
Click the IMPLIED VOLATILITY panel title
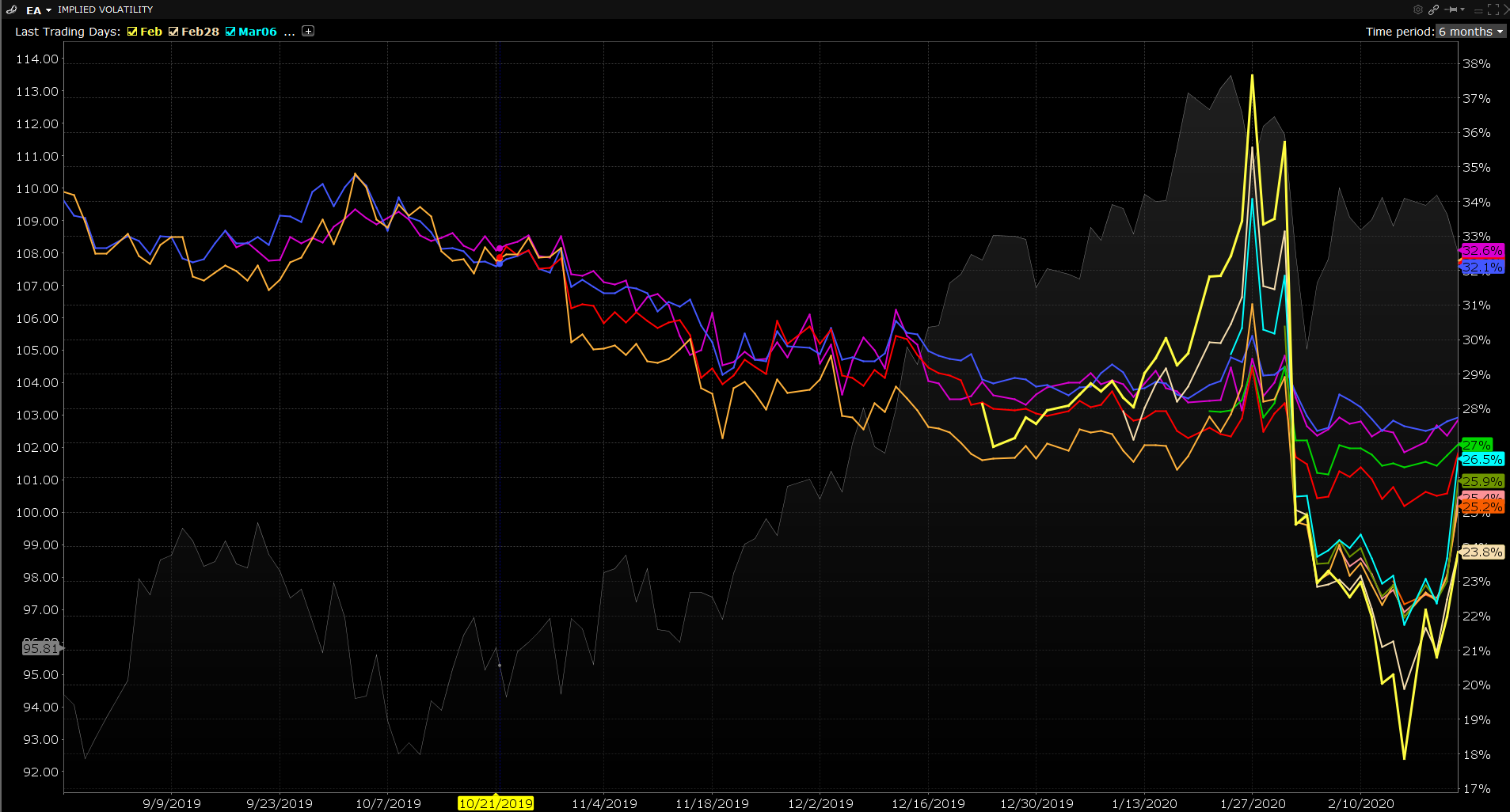(x=105, y=9)
